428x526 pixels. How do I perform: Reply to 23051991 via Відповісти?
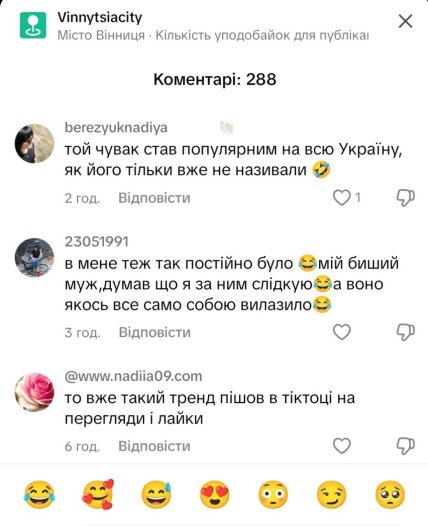tap(155, 332)
